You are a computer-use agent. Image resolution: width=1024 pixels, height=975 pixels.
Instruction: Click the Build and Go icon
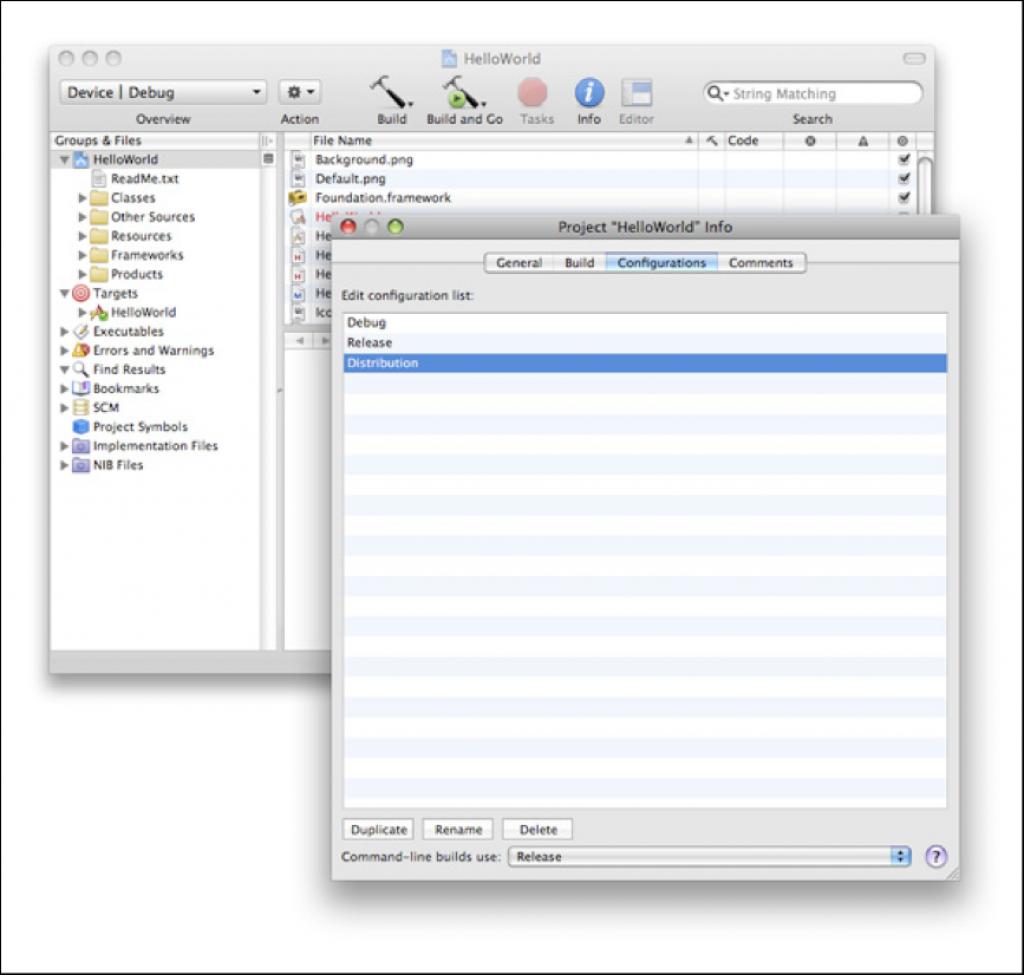[x=464, y=92]
